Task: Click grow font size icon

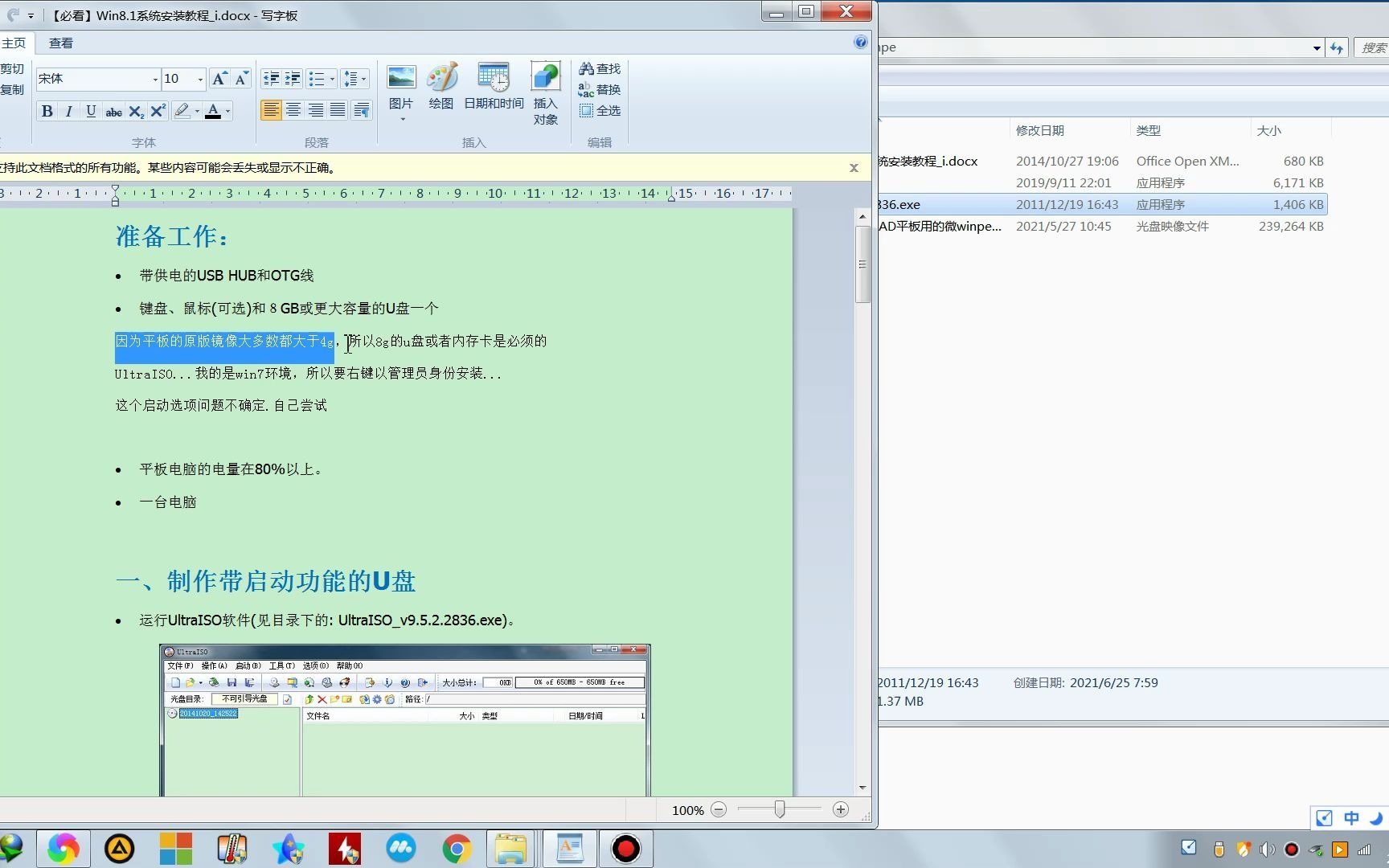Action: [x=219, y=79]
